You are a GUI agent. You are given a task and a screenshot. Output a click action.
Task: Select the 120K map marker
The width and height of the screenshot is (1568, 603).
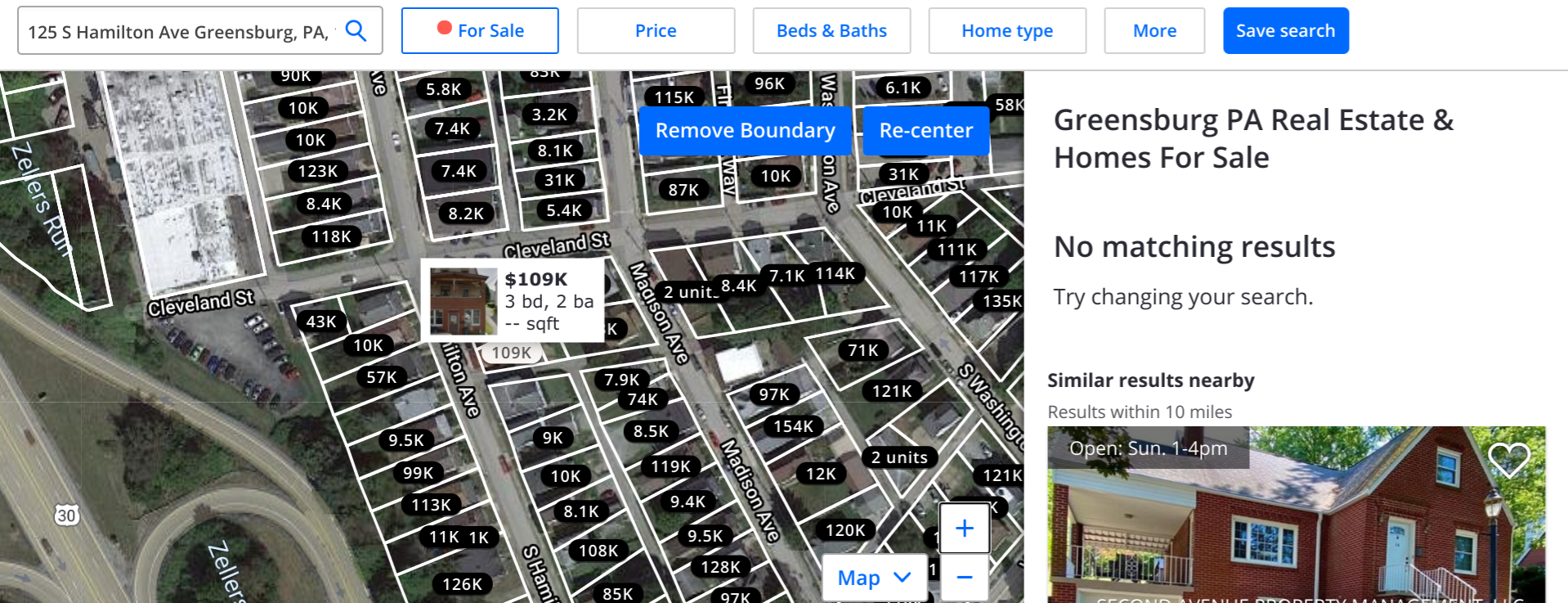click(x=846, y=530)
